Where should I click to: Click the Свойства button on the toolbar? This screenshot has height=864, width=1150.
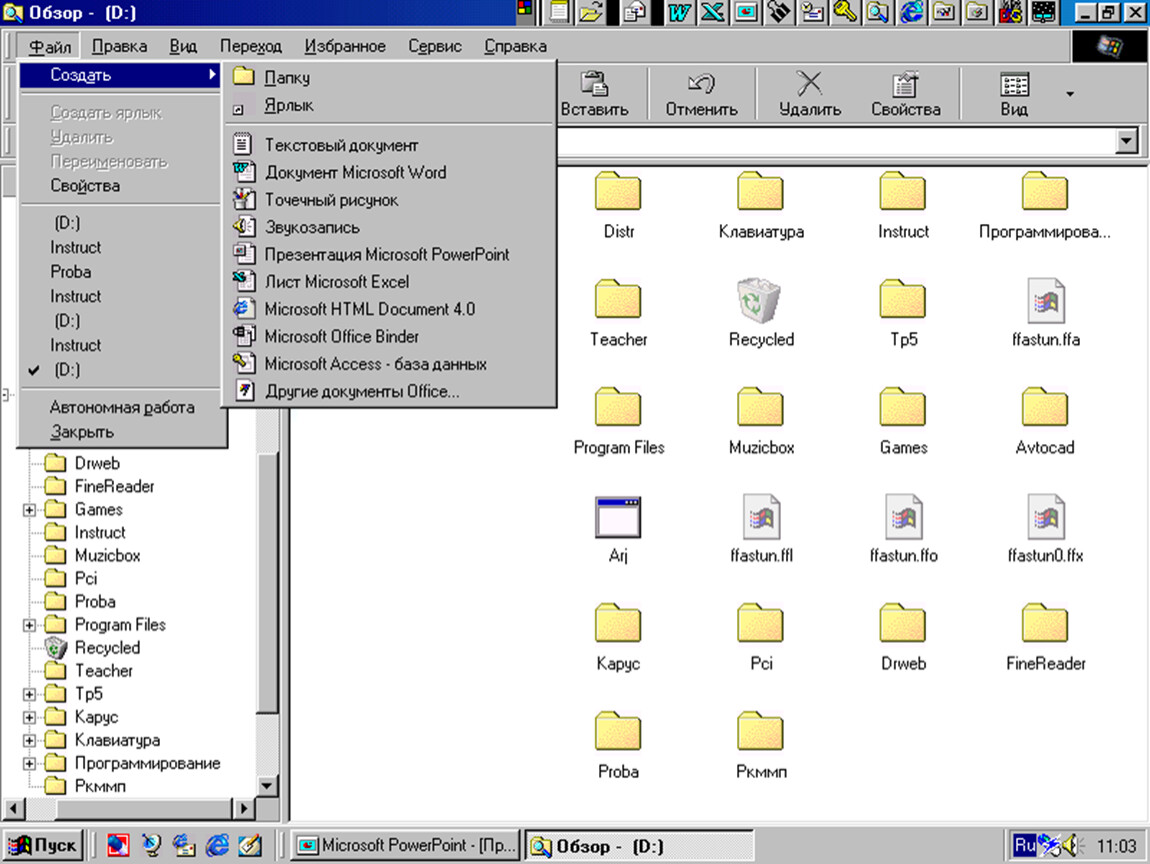[906, 94]
